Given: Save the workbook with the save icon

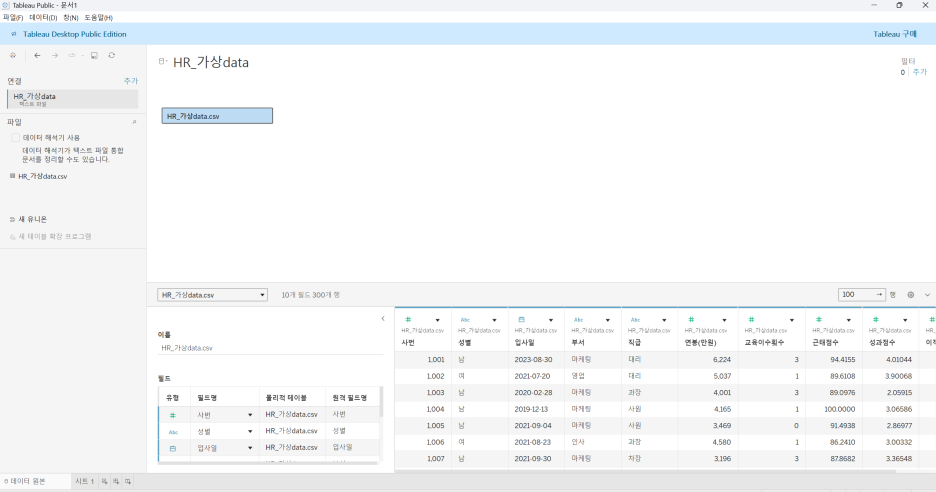Looking at the screenshot, I should click(94, 55).
